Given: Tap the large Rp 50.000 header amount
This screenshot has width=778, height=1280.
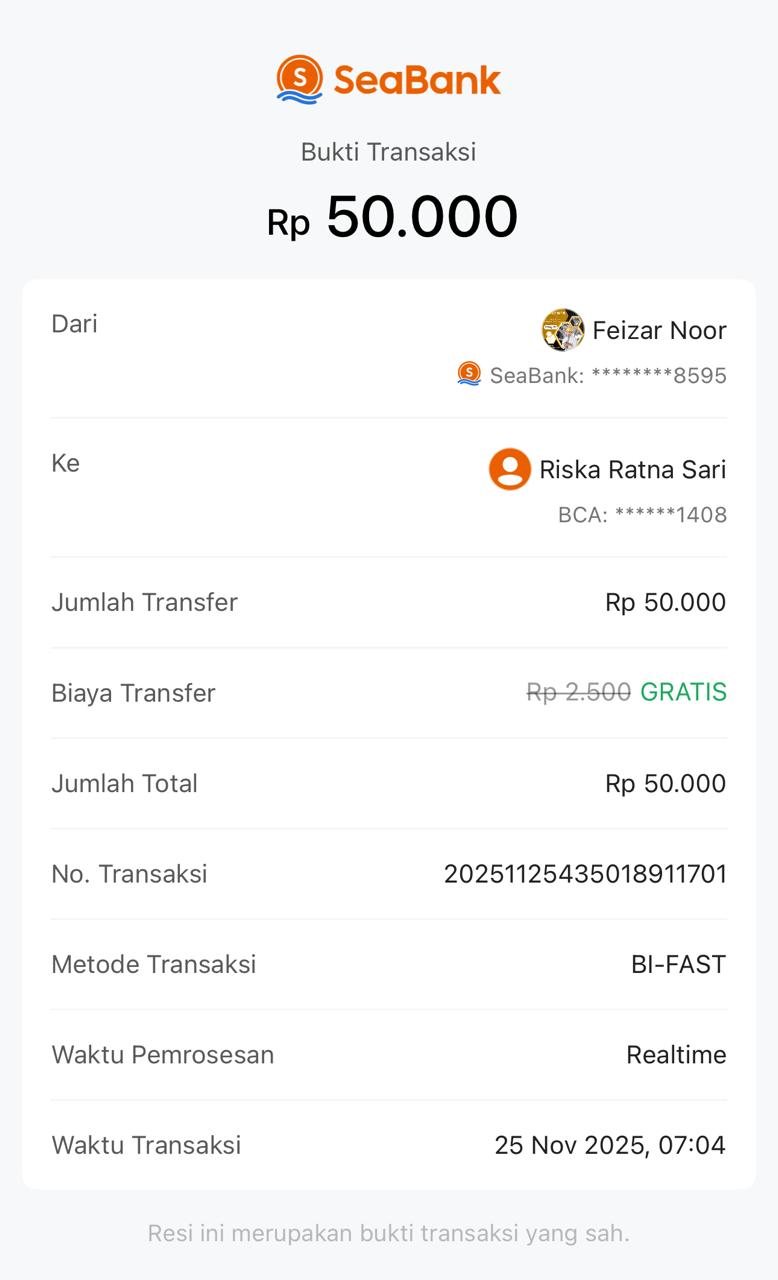Looking at the screenshot, I should click(392, 217).
